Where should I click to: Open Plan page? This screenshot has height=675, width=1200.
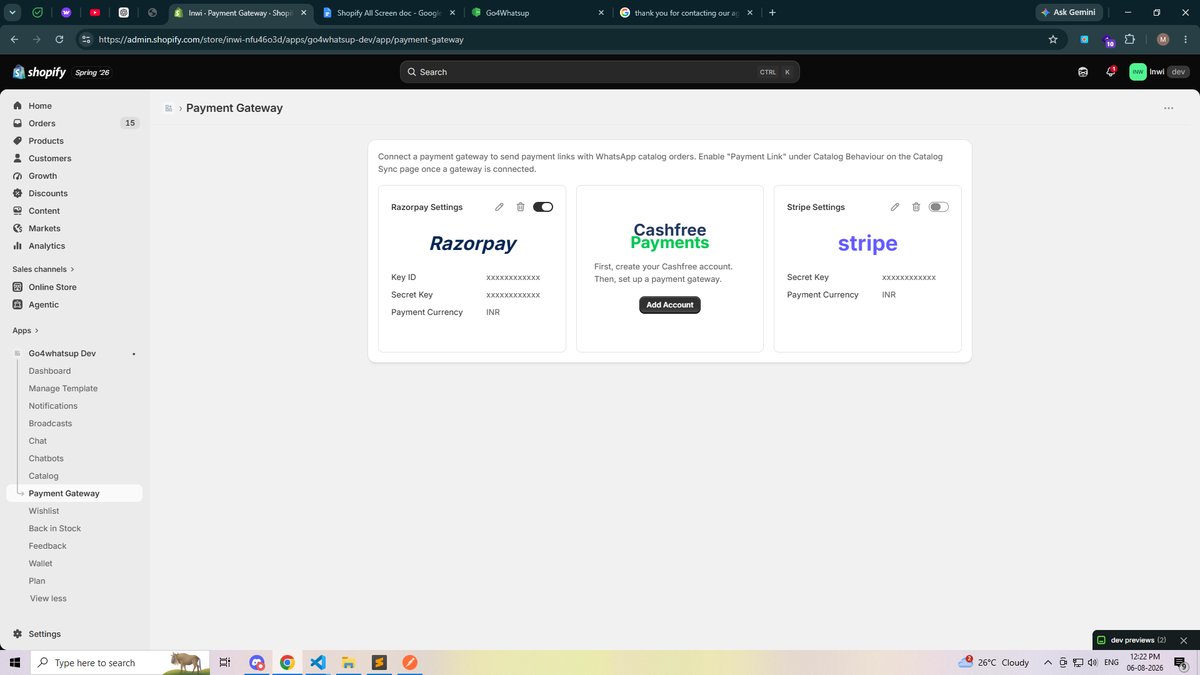pyautogui.click(x=37, y=581)
